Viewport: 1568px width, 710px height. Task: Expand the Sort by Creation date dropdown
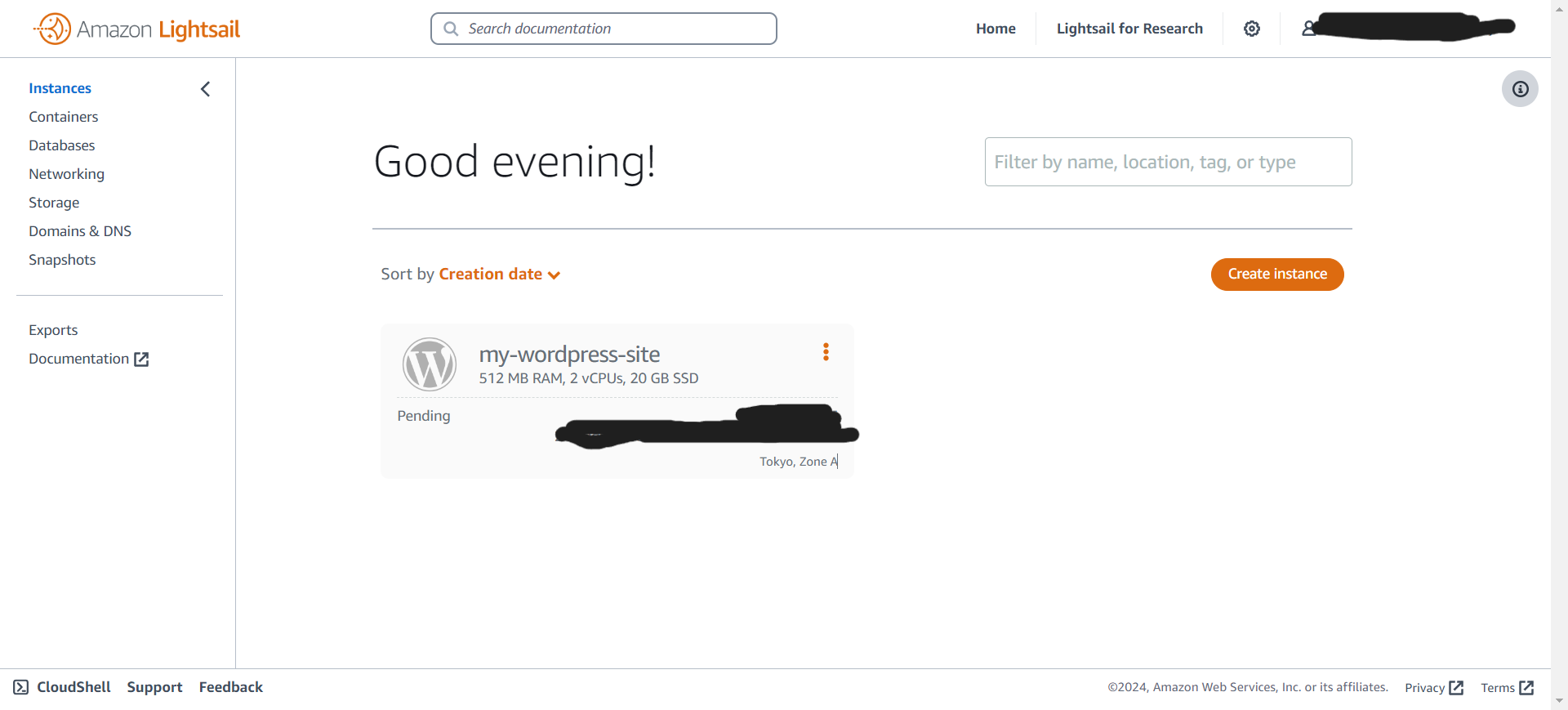tap(500, 275)
